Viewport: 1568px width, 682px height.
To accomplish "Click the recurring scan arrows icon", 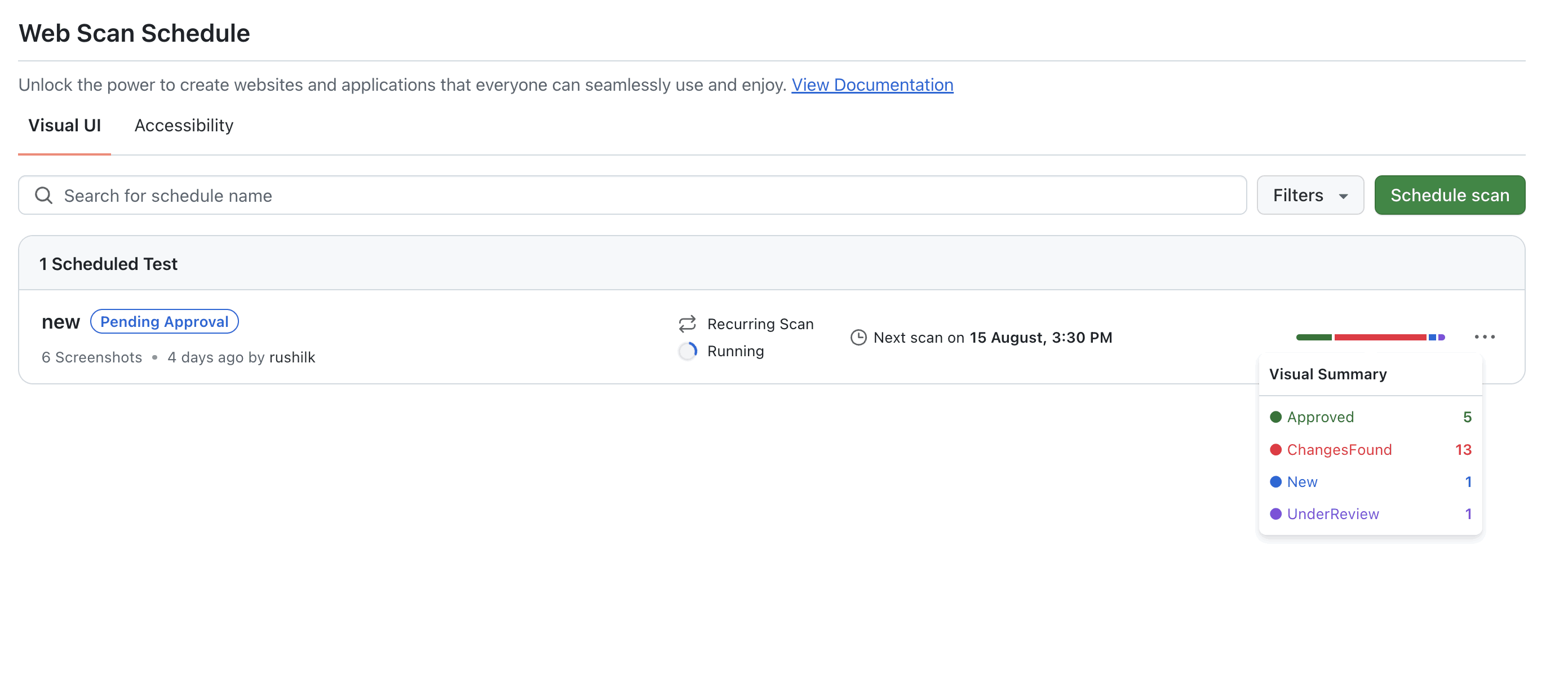I will click(x=686, y=324).
